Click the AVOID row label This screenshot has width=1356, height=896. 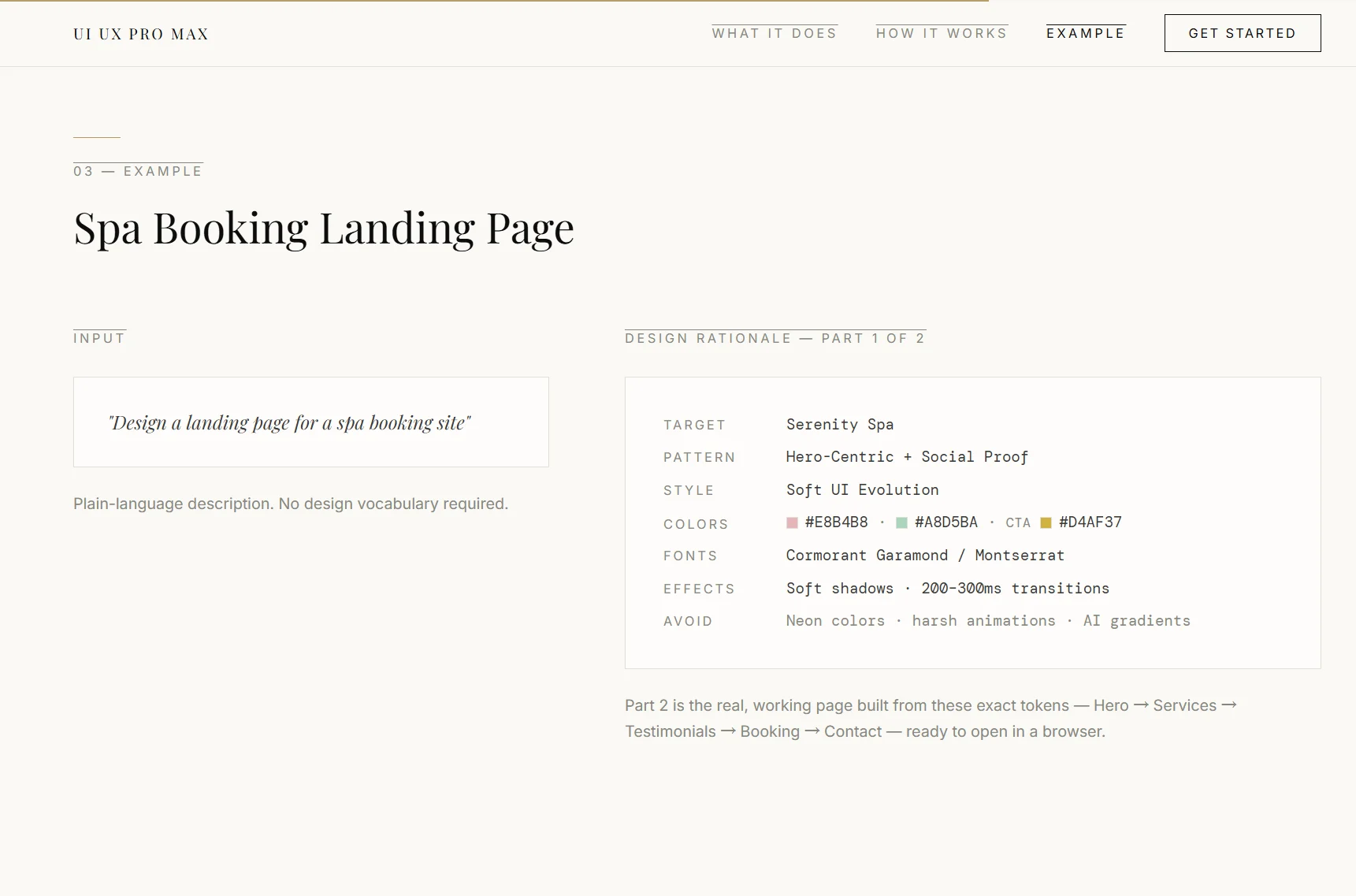(x=688, y=621)
